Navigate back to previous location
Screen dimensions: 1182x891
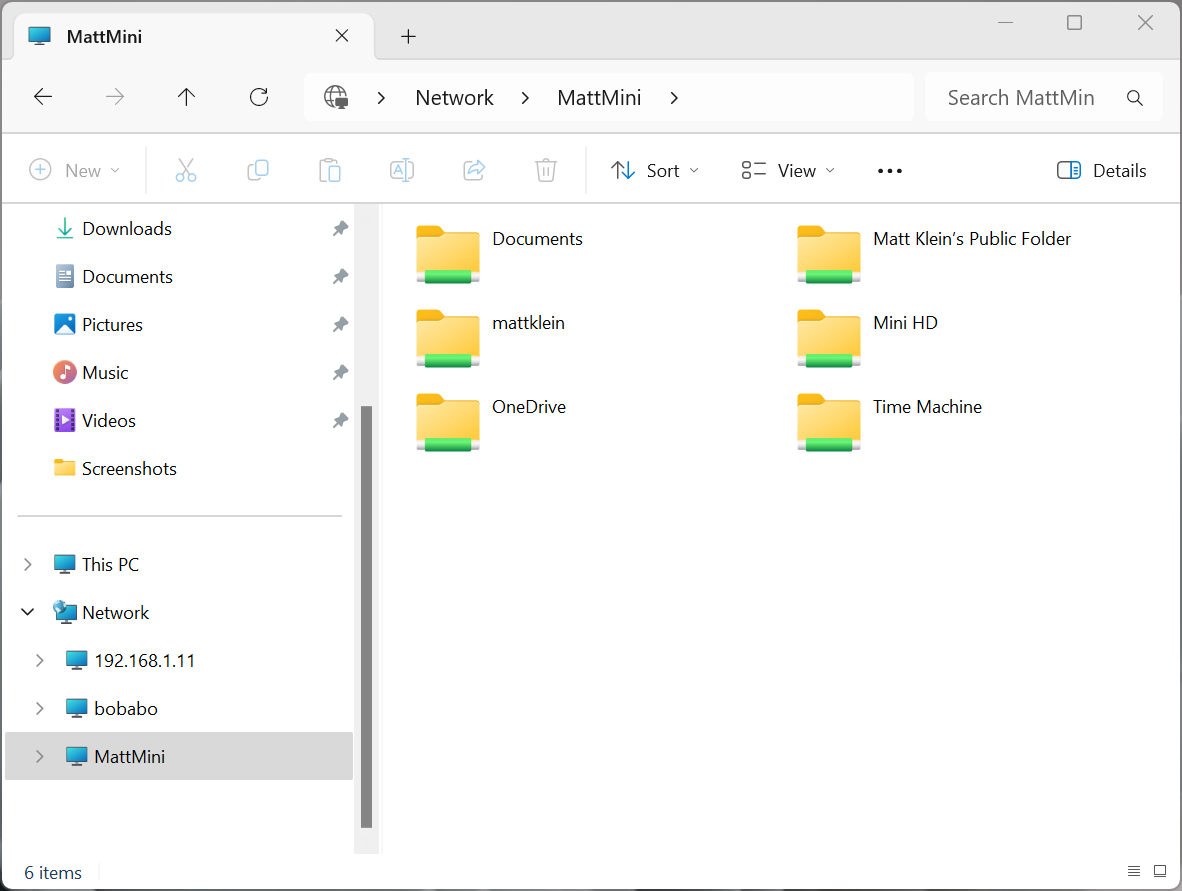click(x=43, y=97)
